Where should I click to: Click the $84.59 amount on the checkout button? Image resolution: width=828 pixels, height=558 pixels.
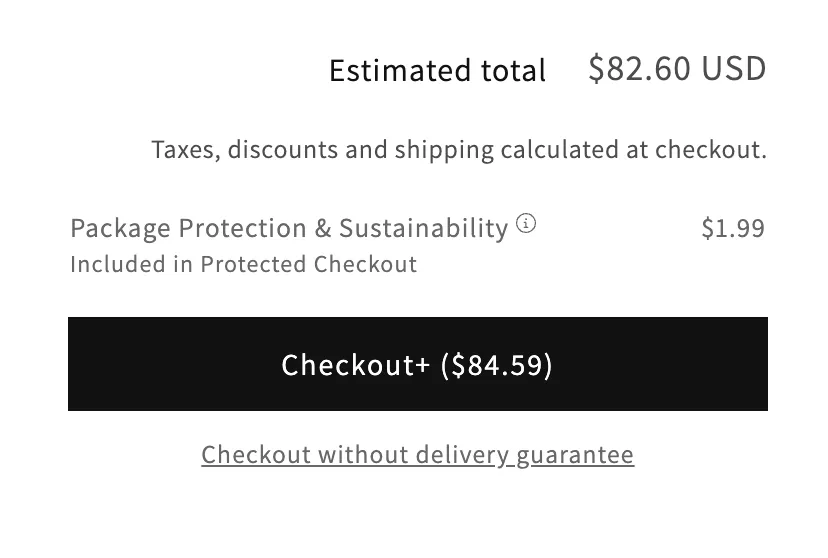497,365
